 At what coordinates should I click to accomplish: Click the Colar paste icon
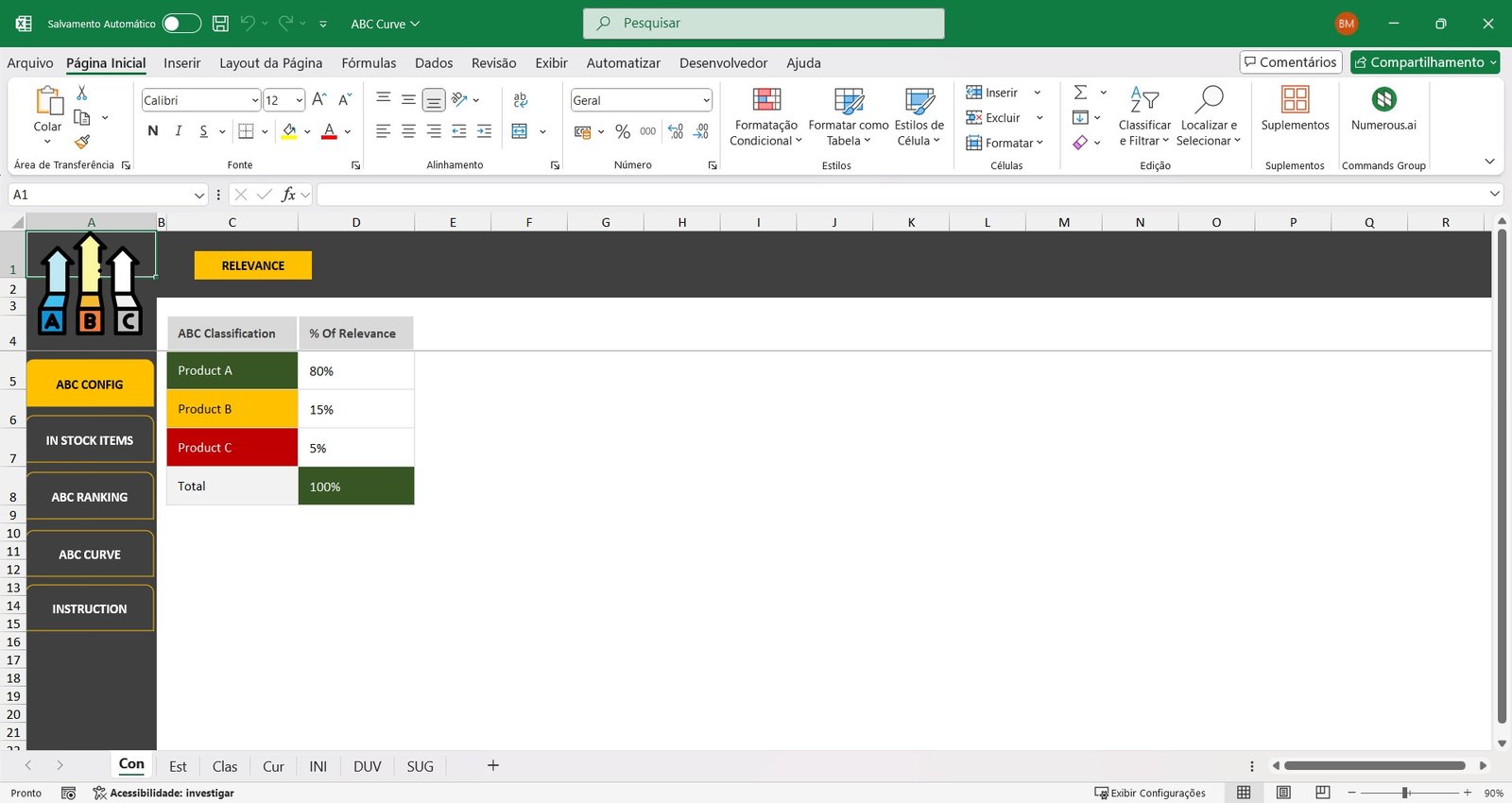coord(48,100)
